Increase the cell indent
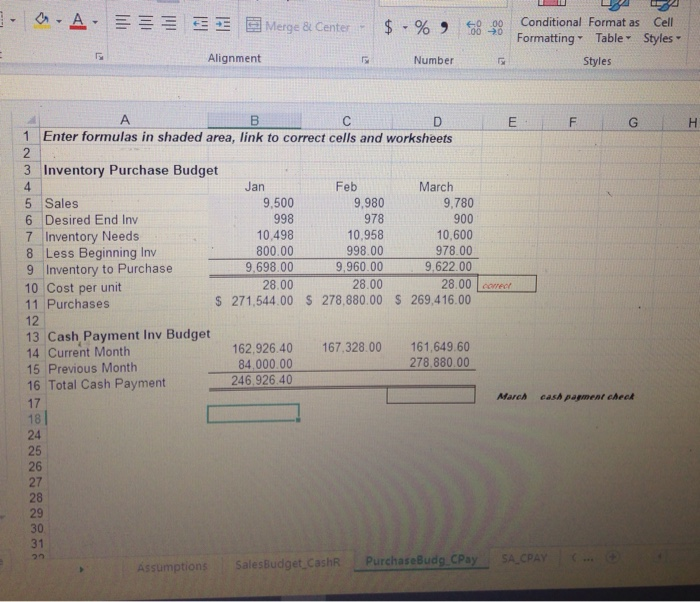 [223, 24]
